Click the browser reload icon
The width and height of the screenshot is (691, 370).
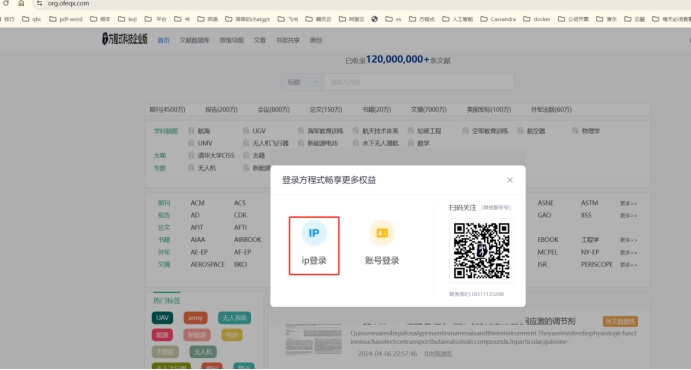tap(6, 3)
